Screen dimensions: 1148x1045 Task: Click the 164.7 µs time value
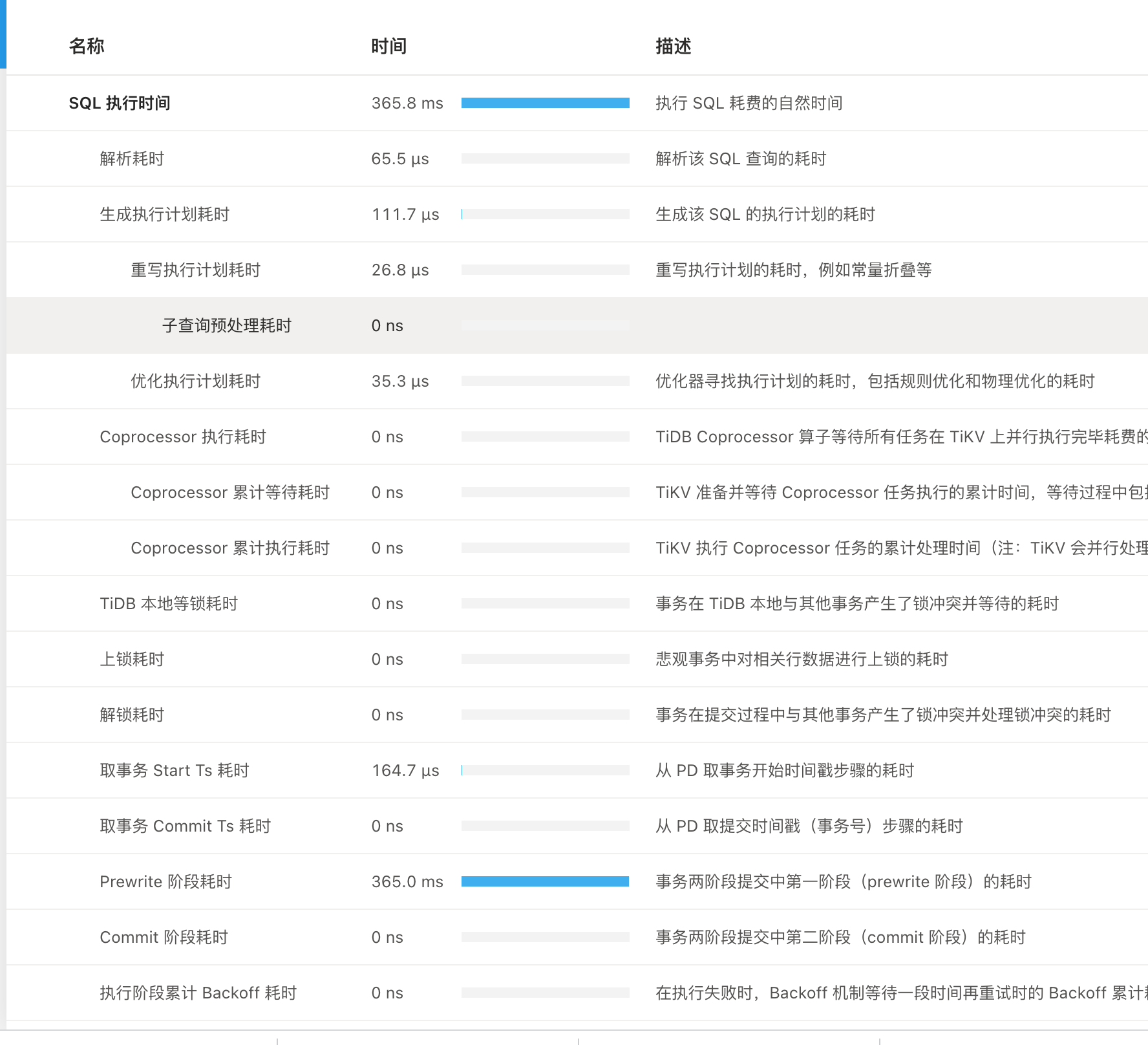[405, 771]
